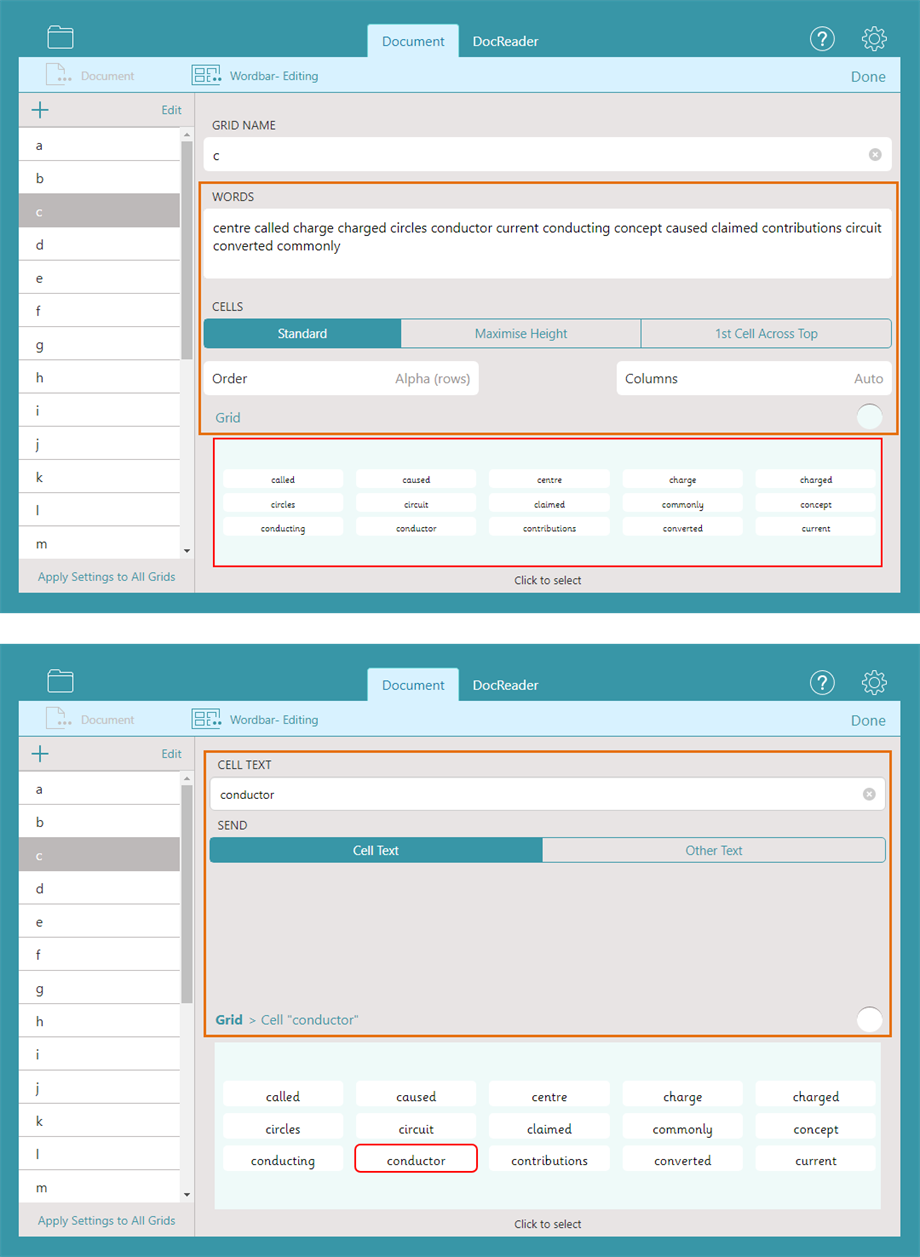Select the Standard cells layout option
The height and width of the screenshot is (1257, 920).
[x=302, y=333]
